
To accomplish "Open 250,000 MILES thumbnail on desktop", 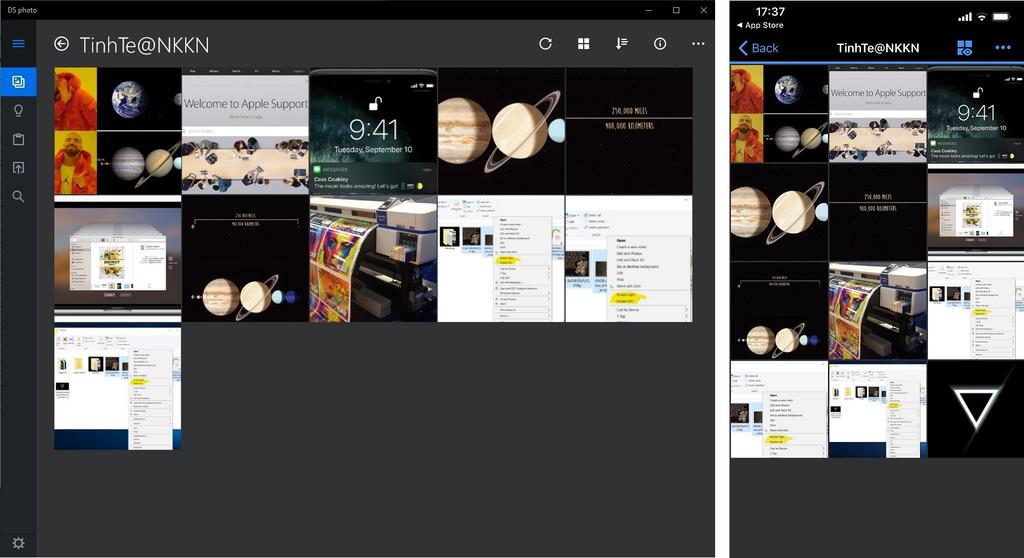I will pyautogui.click(x=629, y=131).
